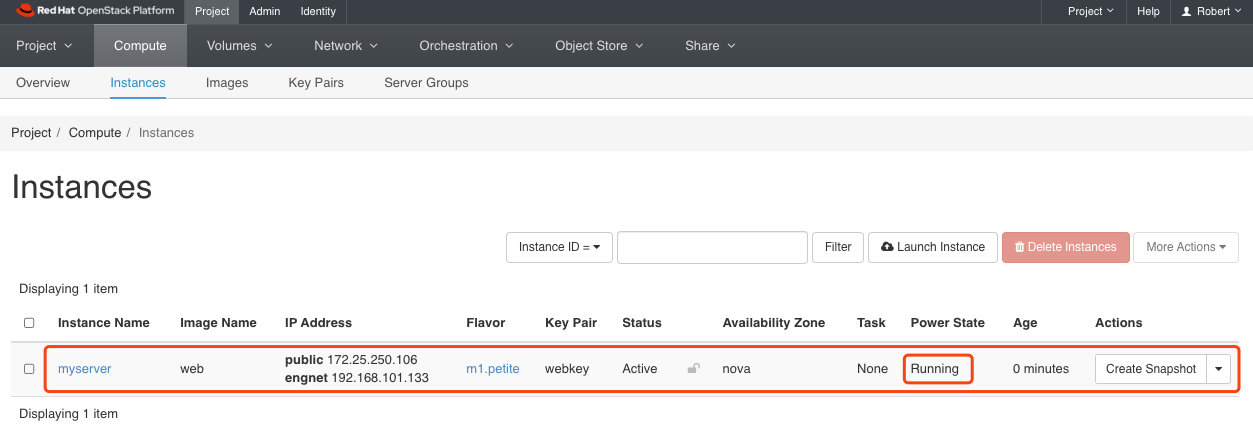Click the Launch Instance cloud button
The height and width of the screenshot is (441, 1253).
(x=931, y=247)
